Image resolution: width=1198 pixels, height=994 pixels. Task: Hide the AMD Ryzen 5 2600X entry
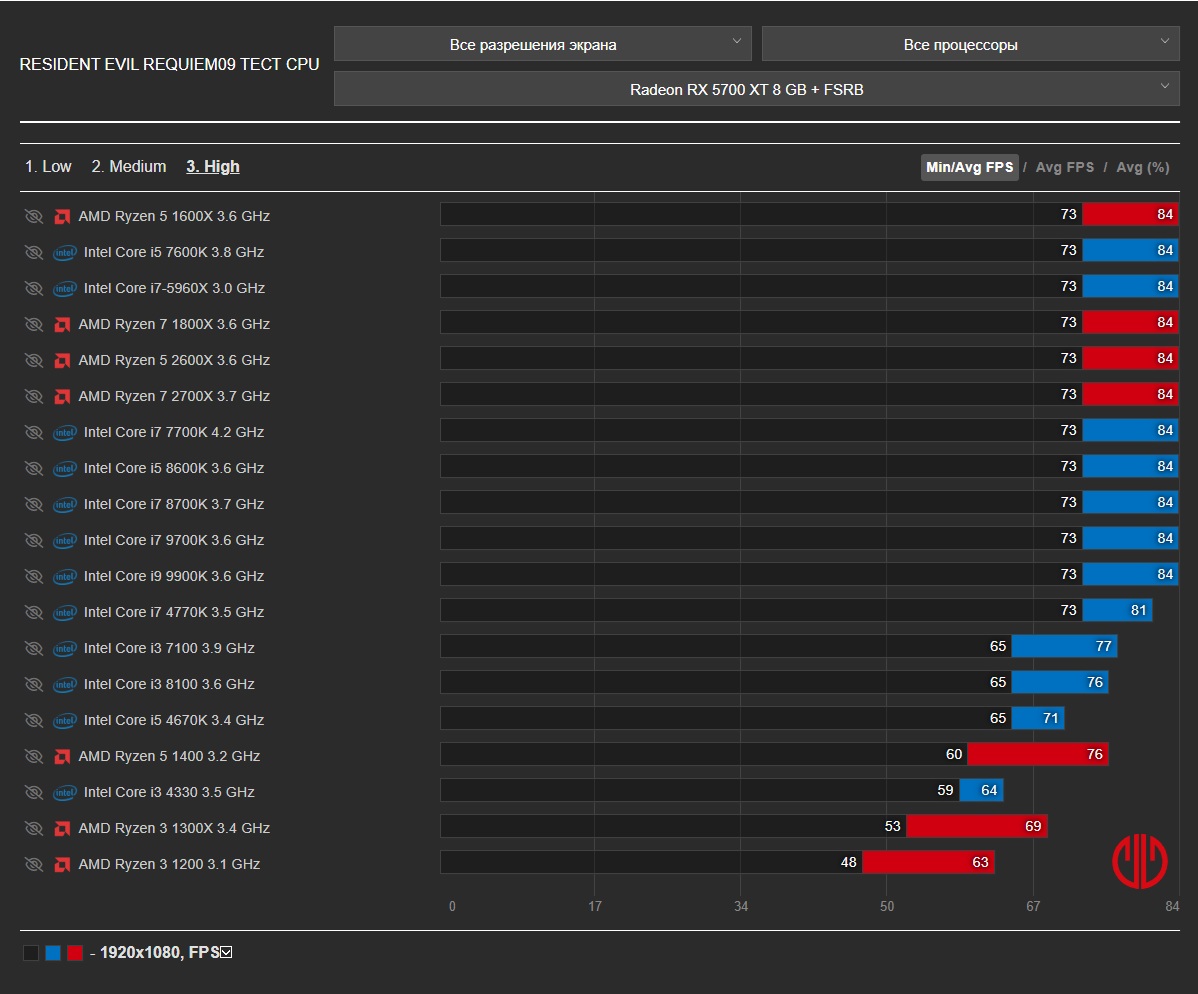(x=34, y=360)
